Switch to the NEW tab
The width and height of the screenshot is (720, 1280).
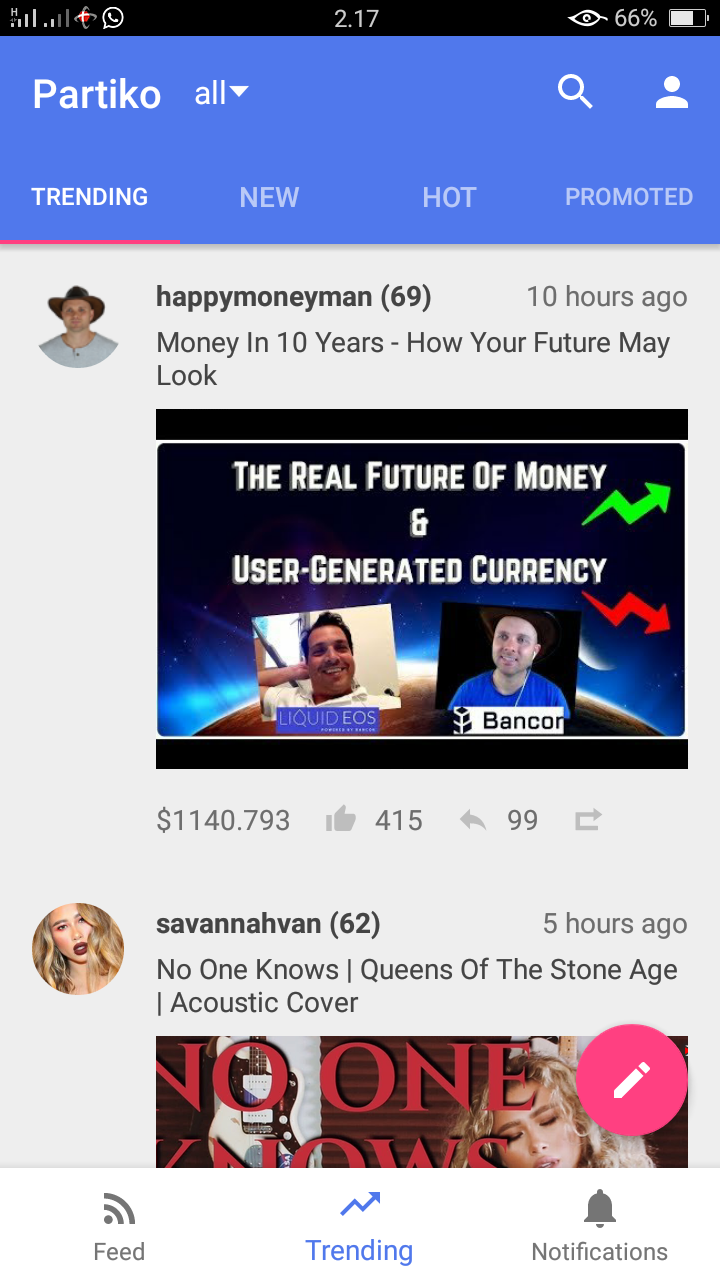click(269, 197)
